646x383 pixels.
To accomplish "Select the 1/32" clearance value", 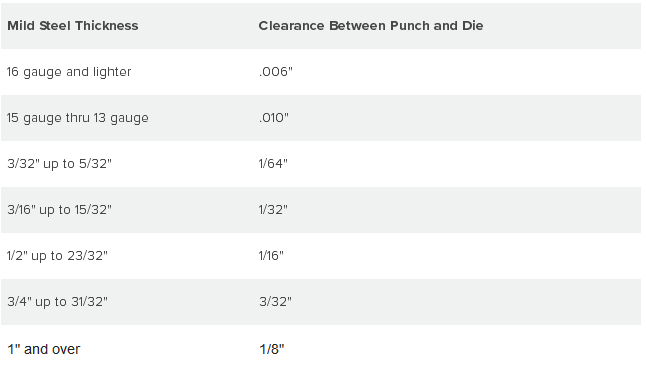I will point(273,210).
